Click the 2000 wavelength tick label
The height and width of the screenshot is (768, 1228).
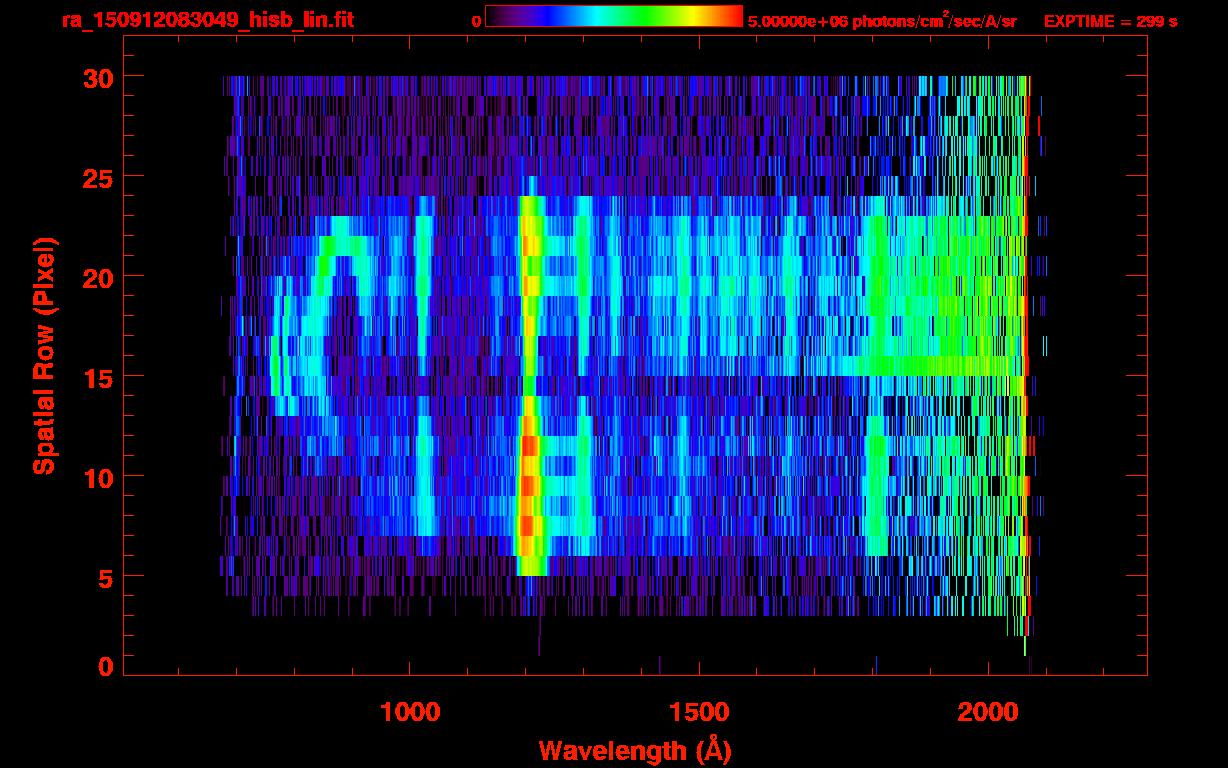point(989,712)
